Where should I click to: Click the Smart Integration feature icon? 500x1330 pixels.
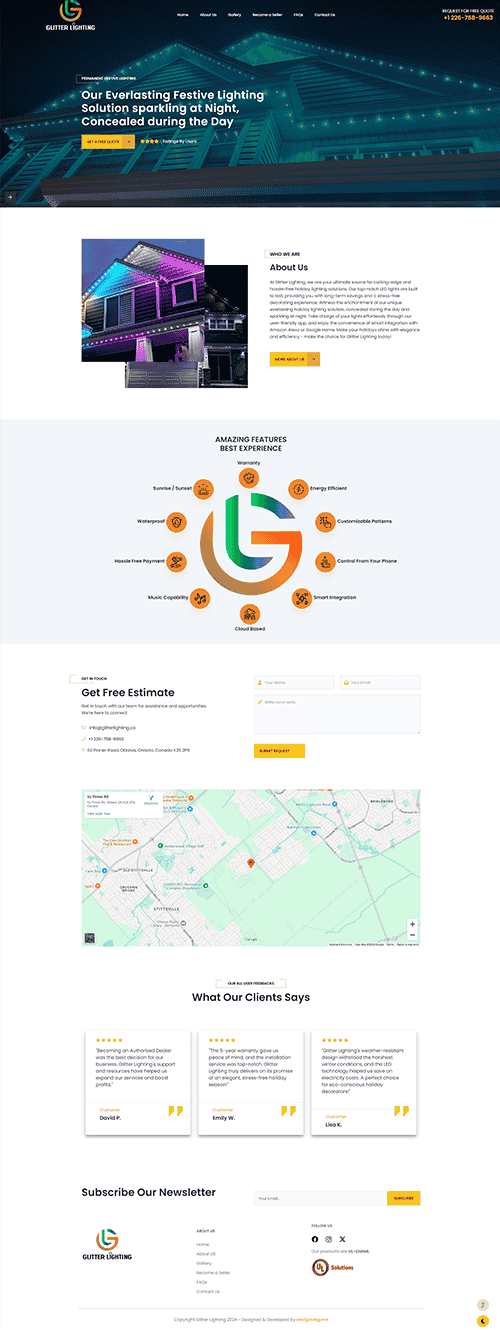(301, 597)
